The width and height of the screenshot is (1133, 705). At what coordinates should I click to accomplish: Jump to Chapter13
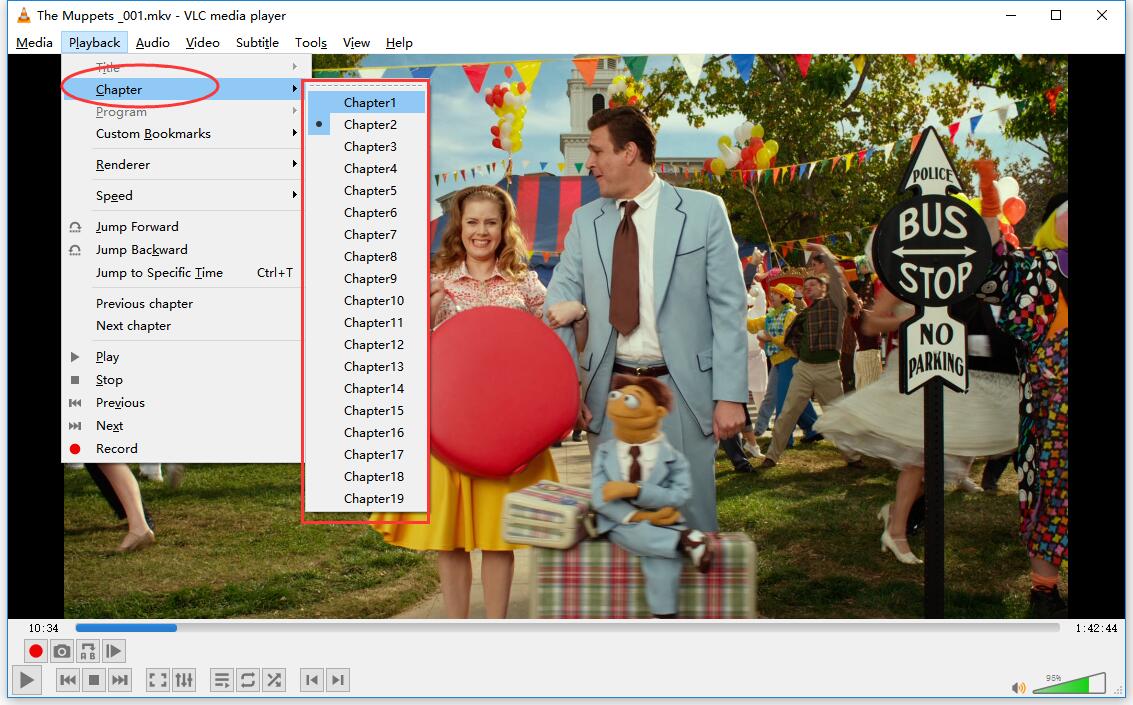pos(366,367)
